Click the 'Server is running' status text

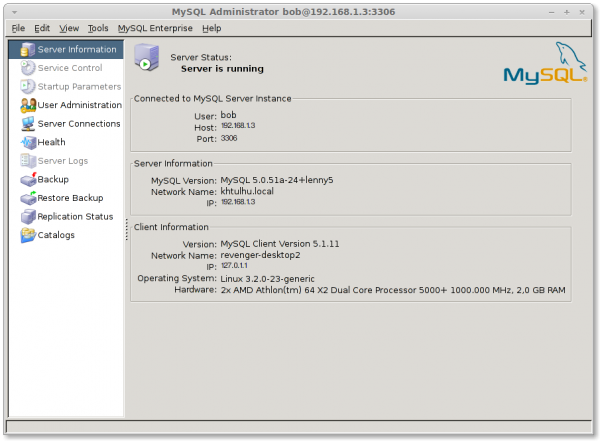click(222, 69)
